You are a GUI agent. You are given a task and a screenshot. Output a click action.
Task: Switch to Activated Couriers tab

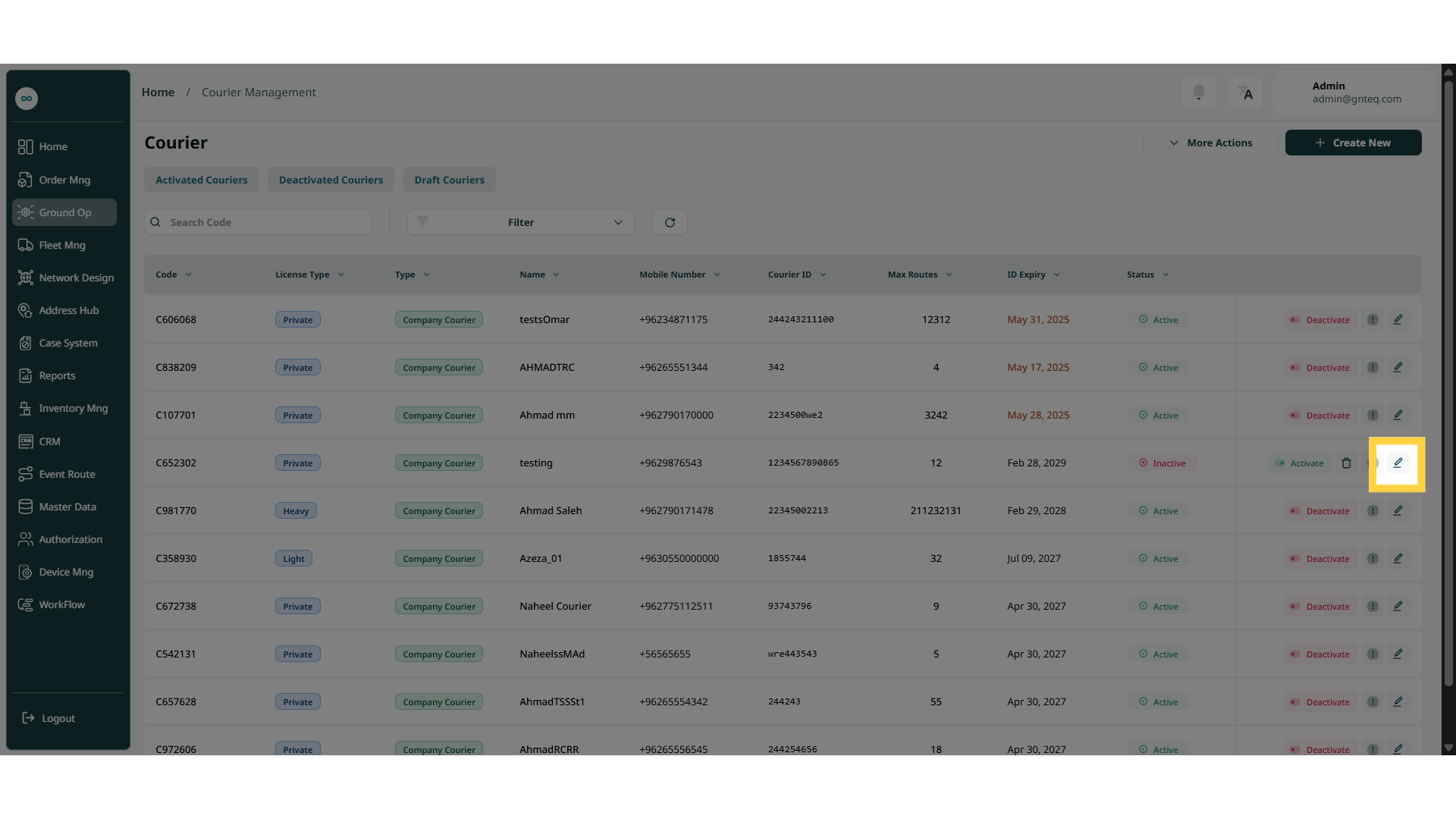202,180
